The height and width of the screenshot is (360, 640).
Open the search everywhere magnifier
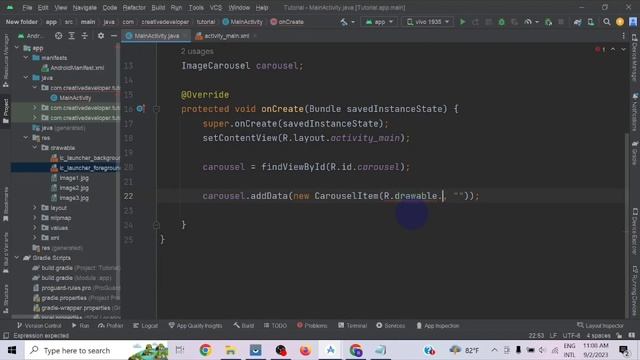coord(607,22)
